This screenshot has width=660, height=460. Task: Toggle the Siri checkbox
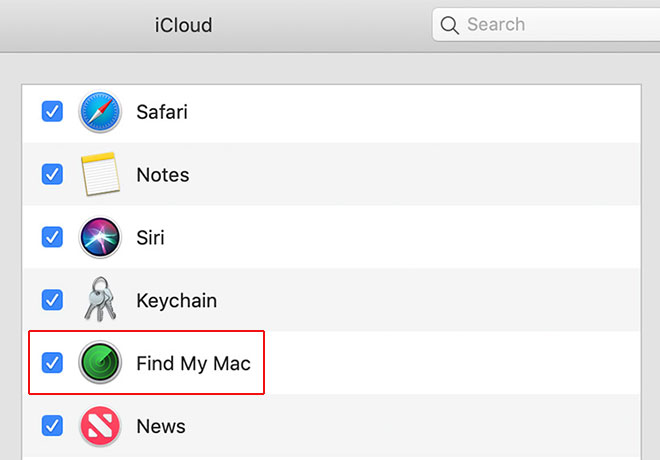pos(52,237)
